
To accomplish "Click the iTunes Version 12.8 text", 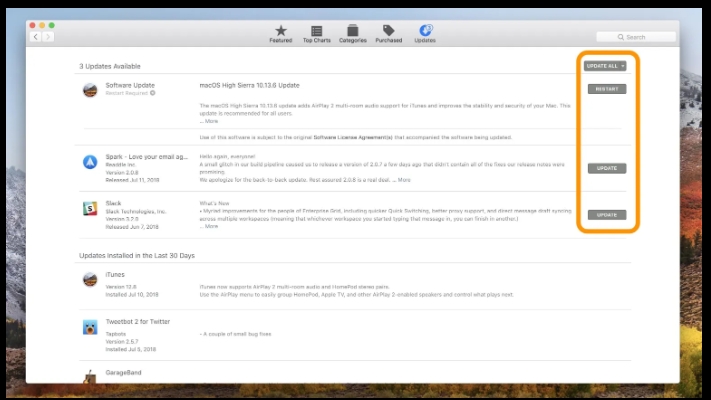I will 121,287.
